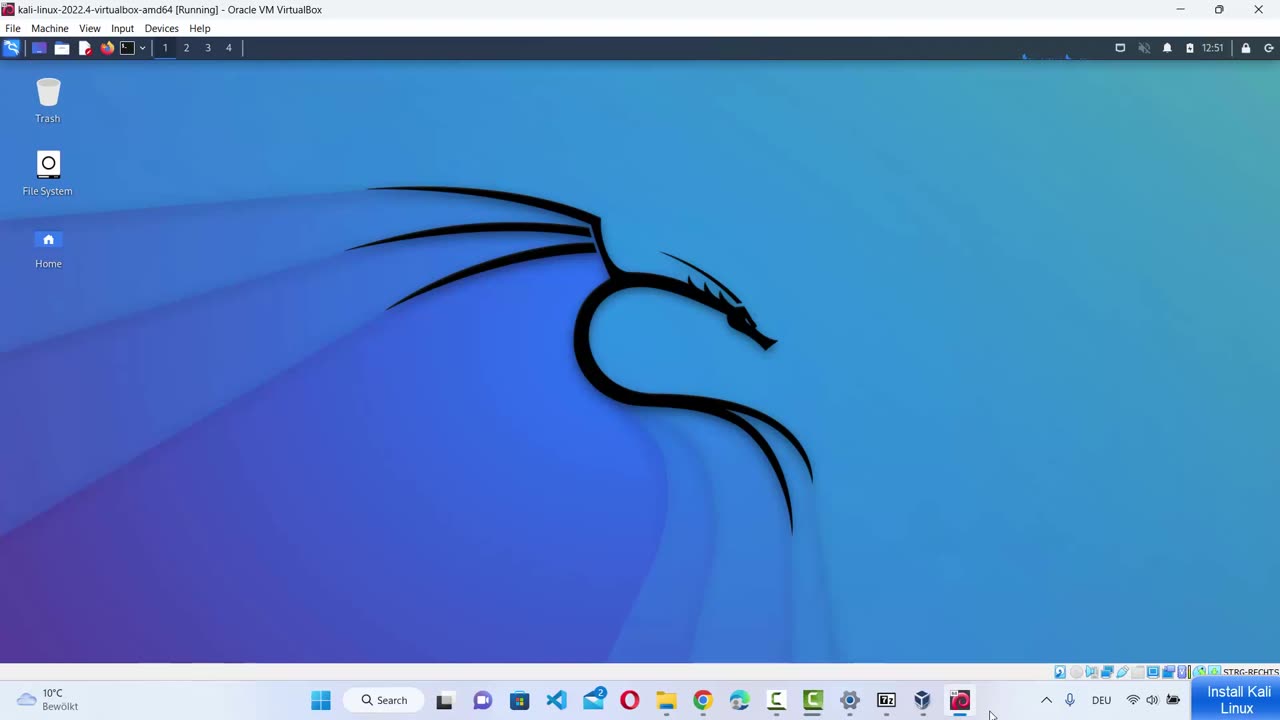This screenshot has width=1280, height=720.
Task: Switch to workspace 1
Action: 165,48
